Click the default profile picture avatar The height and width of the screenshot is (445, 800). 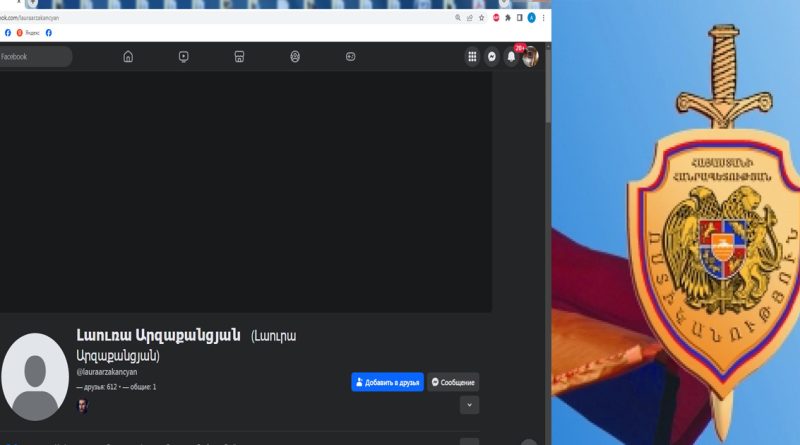pyautogui.click(x=35, y=377)
